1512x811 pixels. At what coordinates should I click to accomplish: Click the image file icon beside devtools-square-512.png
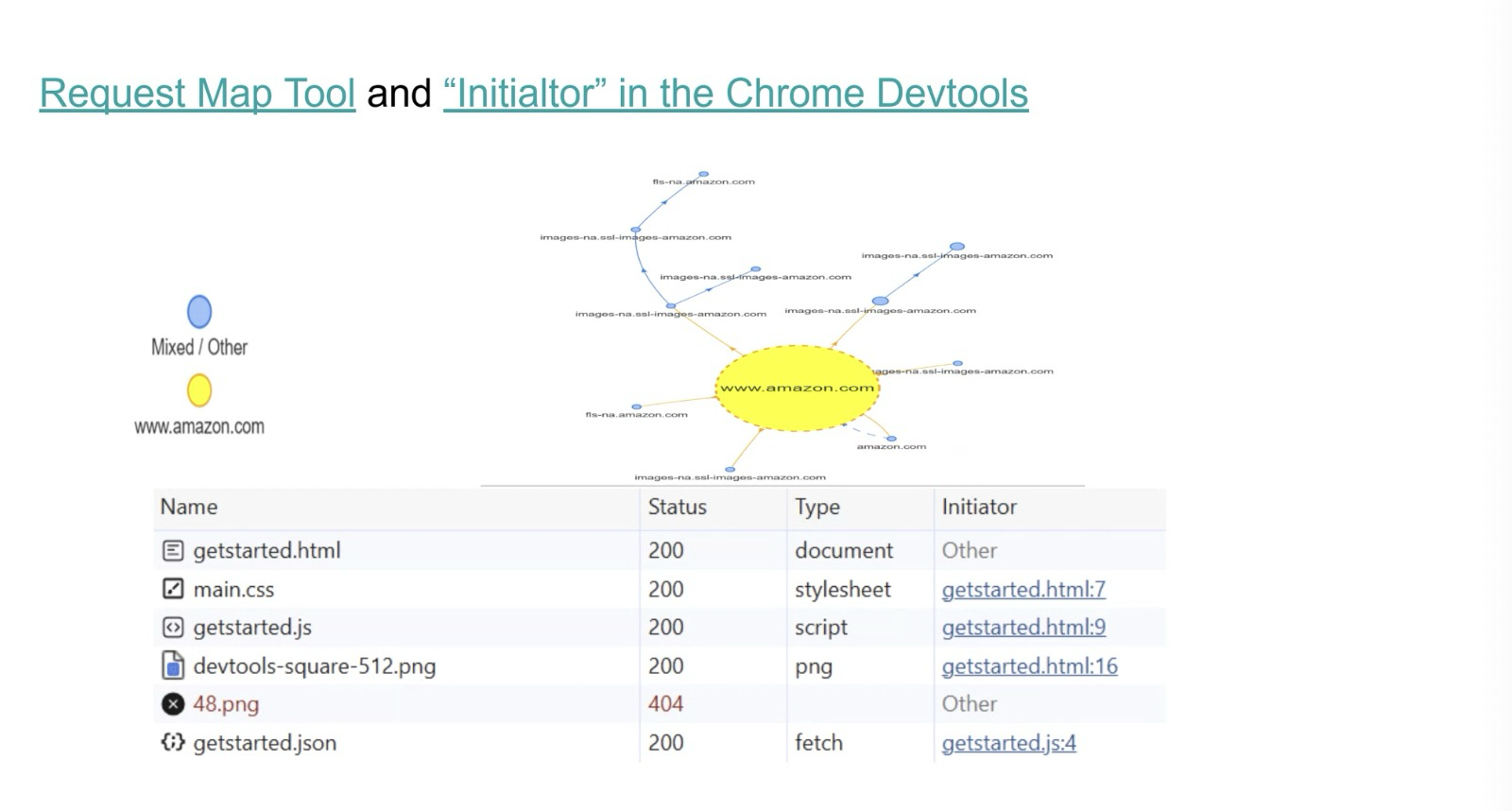pos(173,665)
